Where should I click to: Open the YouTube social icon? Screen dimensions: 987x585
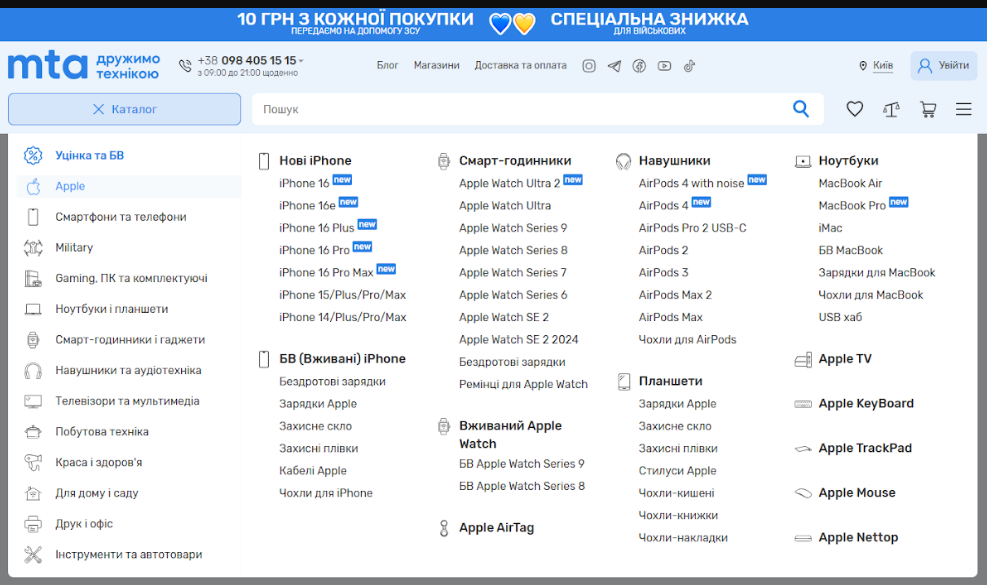(x=664, y=65)
